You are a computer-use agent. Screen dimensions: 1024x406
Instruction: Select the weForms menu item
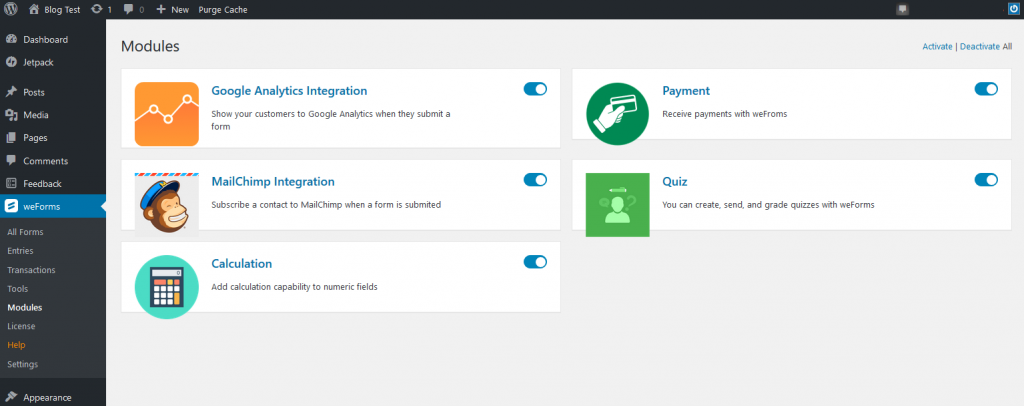pyautogui.click(x=53, y=206)
